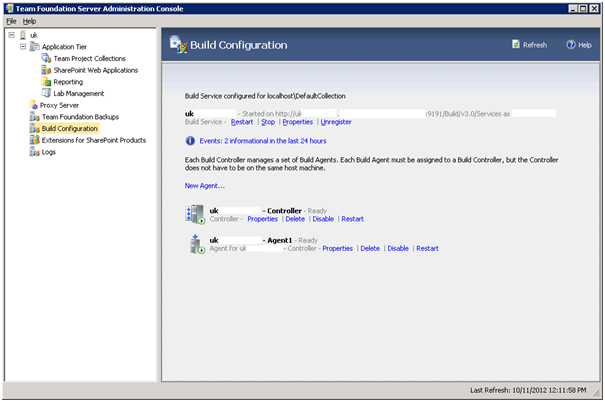Collapse the Application Tier tree node
This screenshot has width=605, height=402.
pyautogui.click(x=23, y=47)
